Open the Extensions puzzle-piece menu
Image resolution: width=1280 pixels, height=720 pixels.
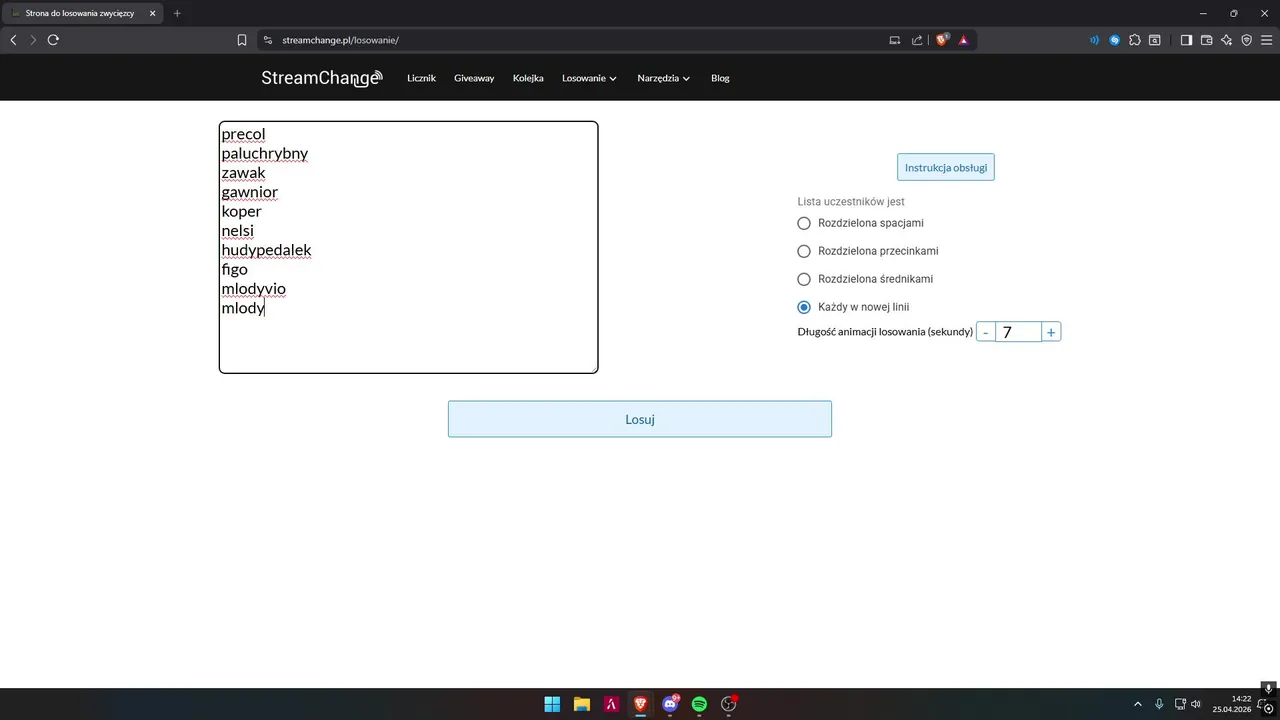[x=1135, y=40]
